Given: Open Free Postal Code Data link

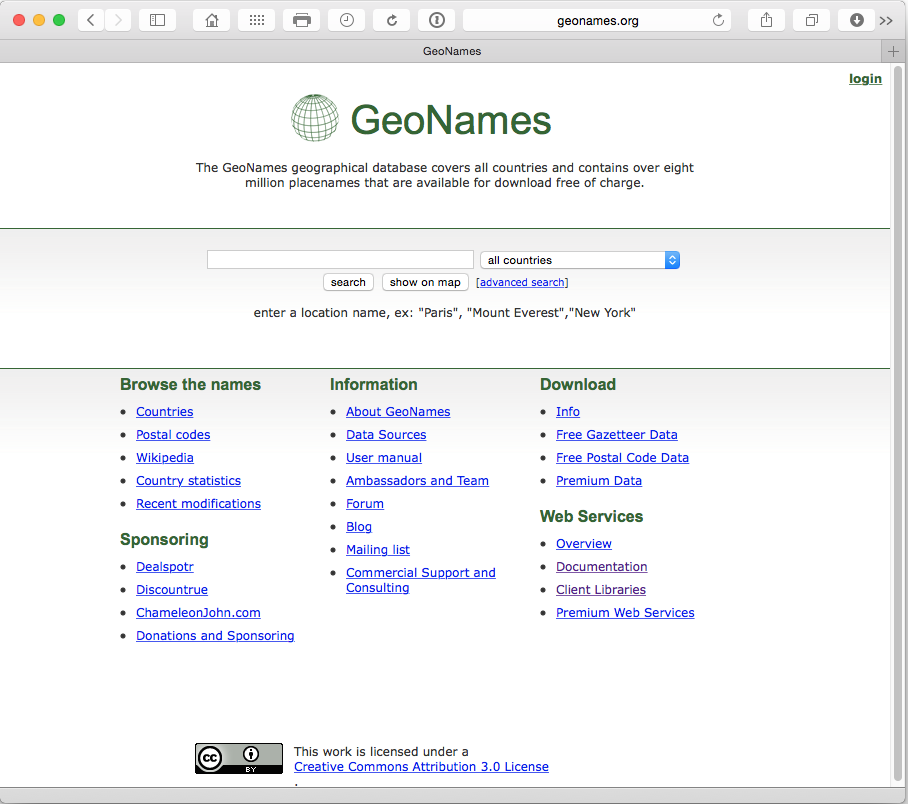Looking at the screenshot, I should [x=622, y=458].
